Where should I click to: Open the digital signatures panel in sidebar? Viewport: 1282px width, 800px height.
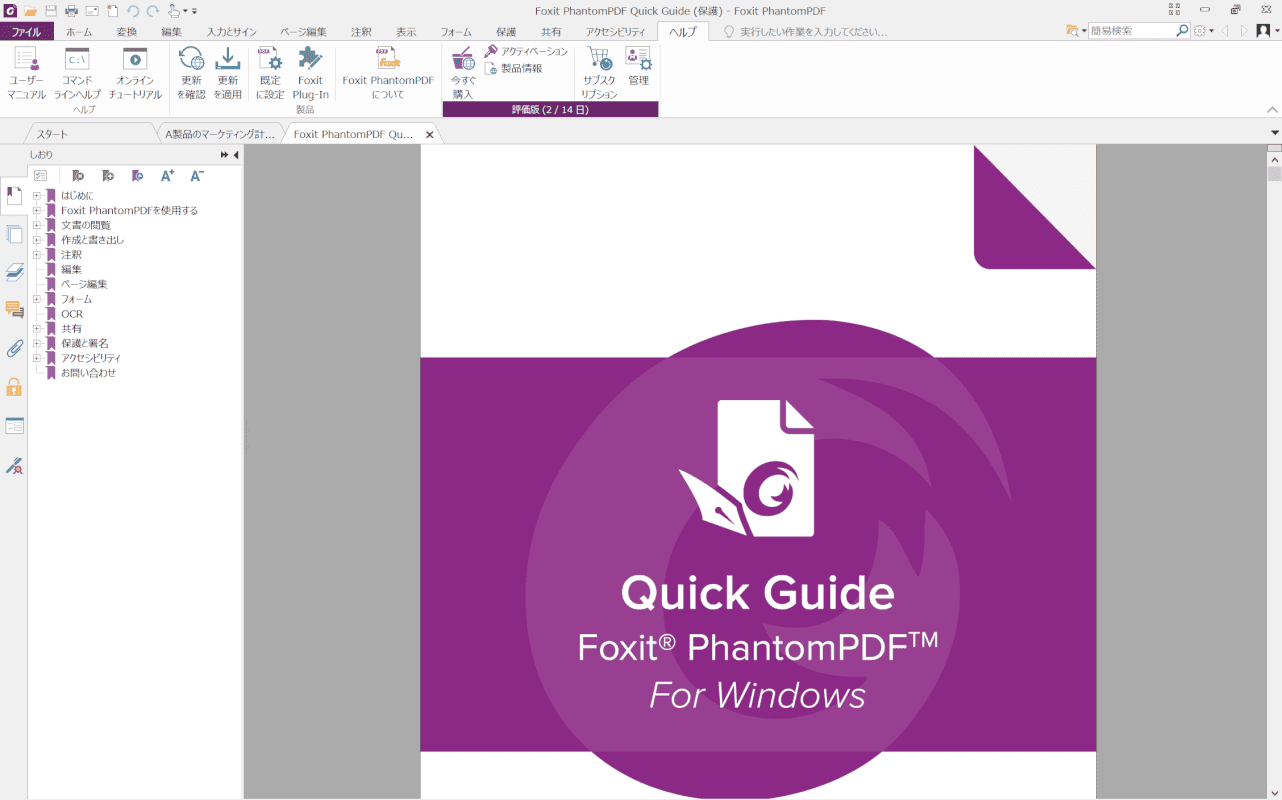(x=14, y=465)
